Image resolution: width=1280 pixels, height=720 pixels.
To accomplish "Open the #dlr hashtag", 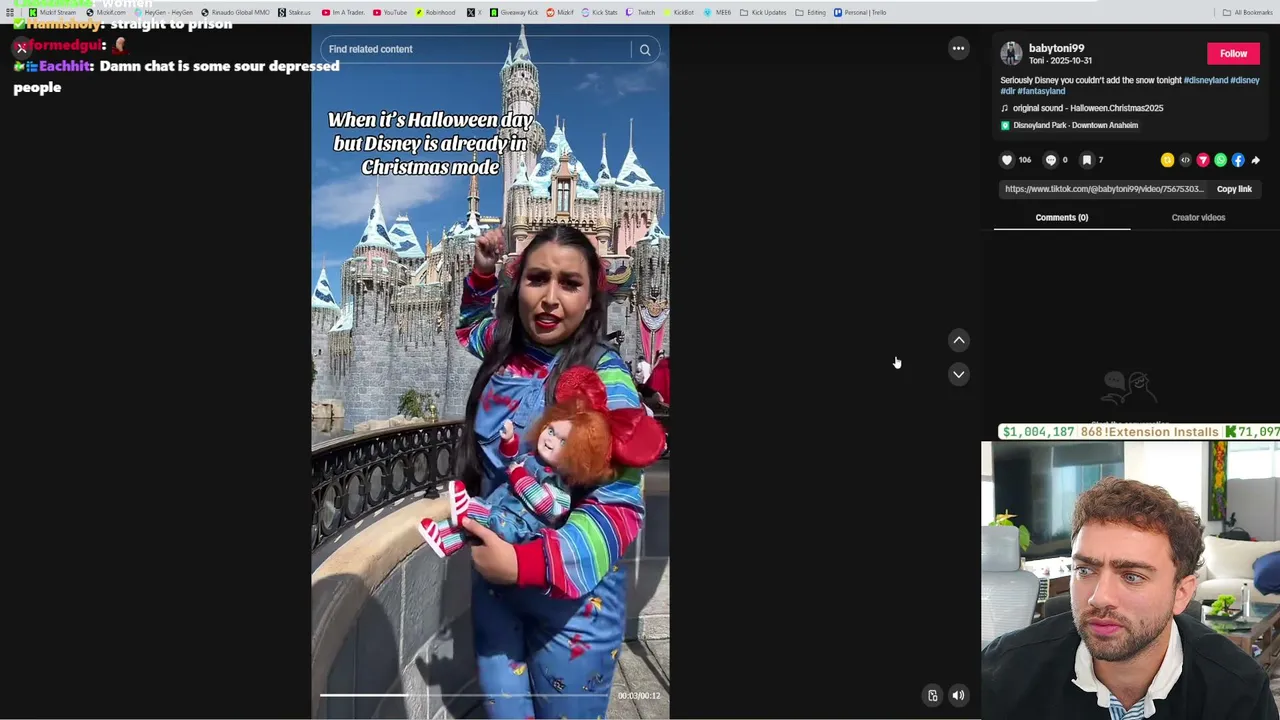I will click(x=1007, y=91).
